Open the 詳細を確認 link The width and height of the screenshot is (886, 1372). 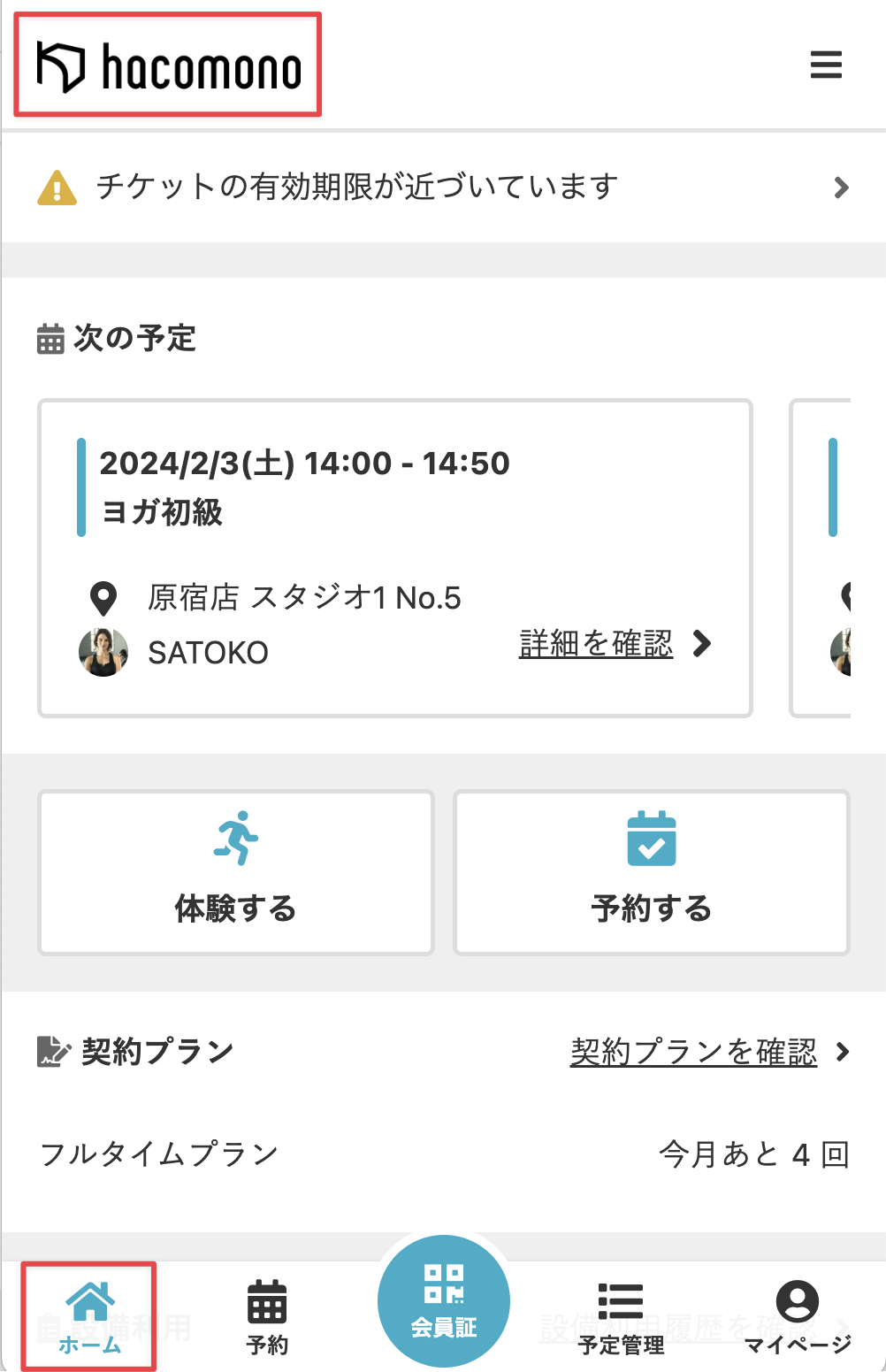pyautogui.click(x=596, y=644)
